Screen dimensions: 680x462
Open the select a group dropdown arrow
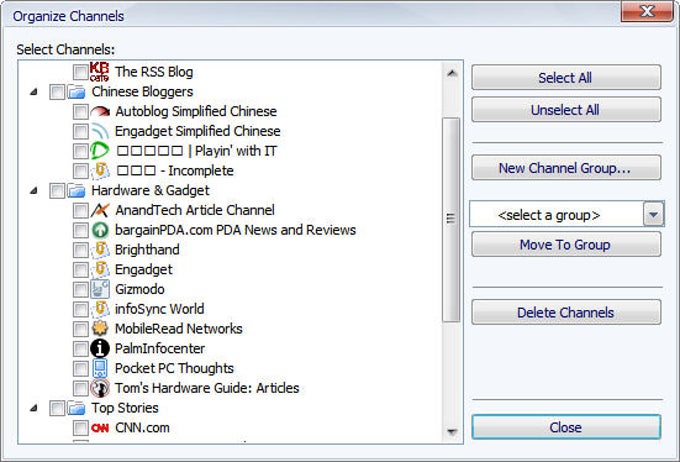[654, 214]
